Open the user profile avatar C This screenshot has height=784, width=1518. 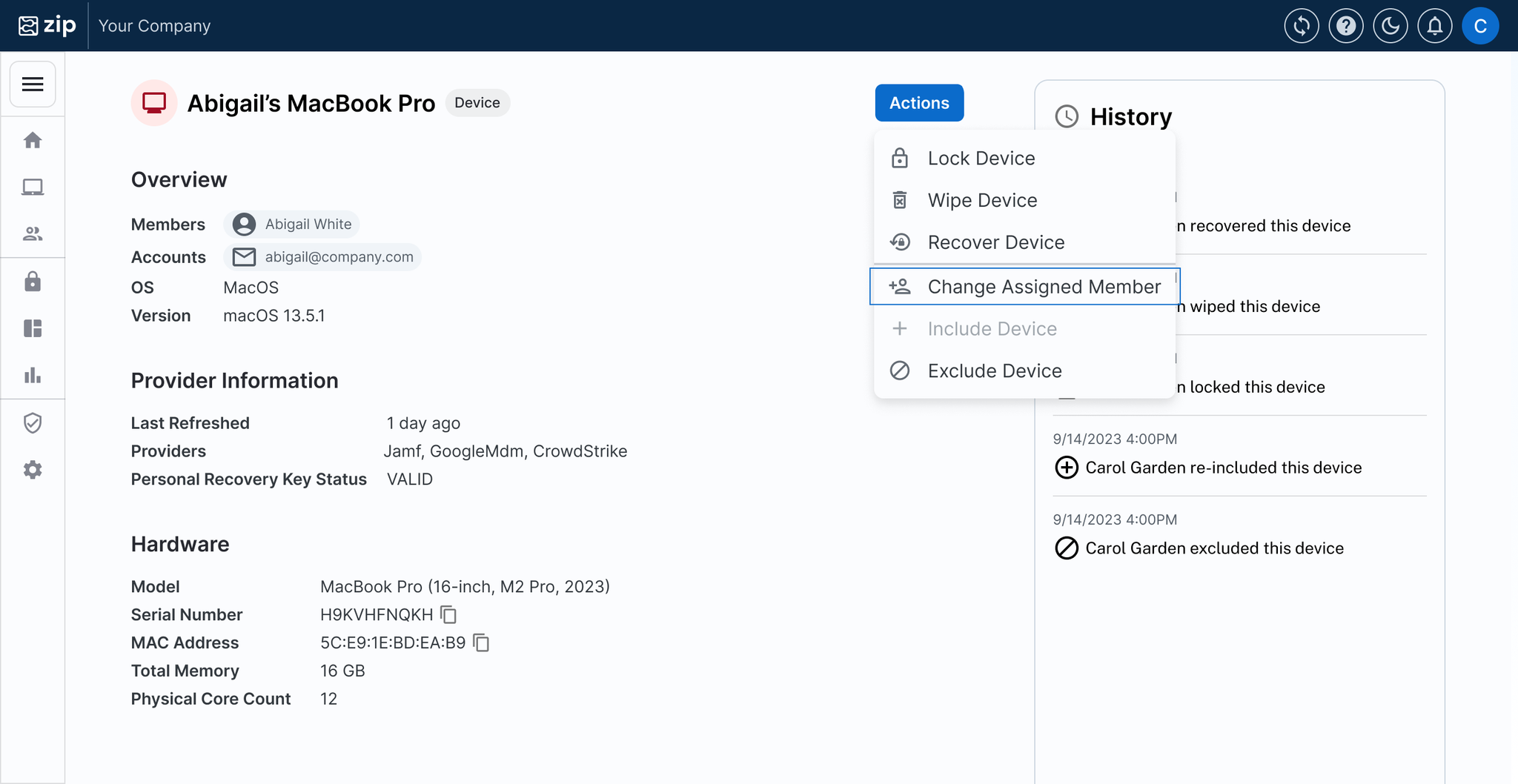pyautogui.click(x=1479, y=27)
